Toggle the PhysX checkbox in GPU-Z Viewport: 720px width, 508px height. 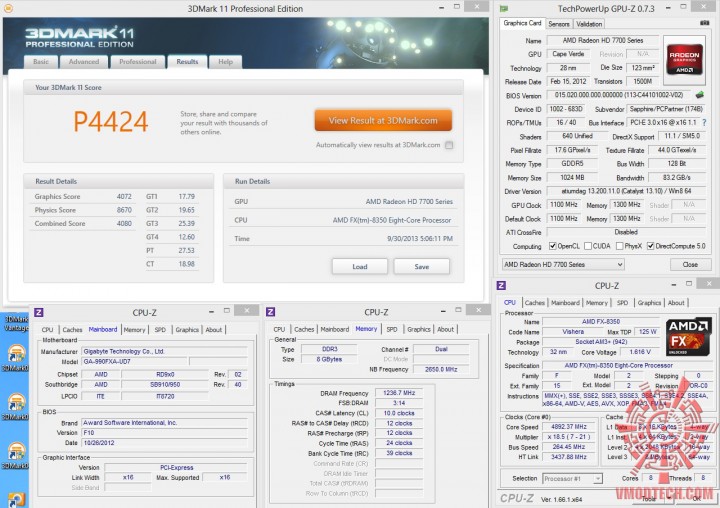[619, 246]
